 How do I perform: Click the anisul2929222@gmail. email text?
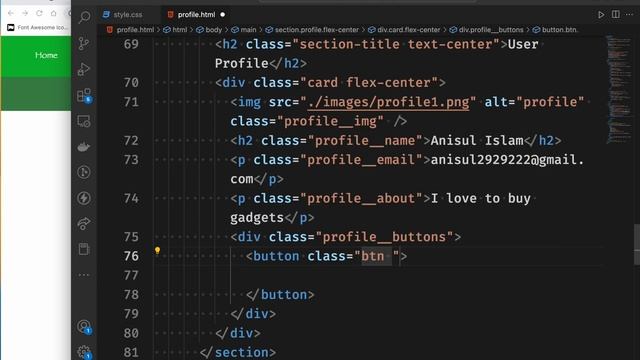point(507,160)
